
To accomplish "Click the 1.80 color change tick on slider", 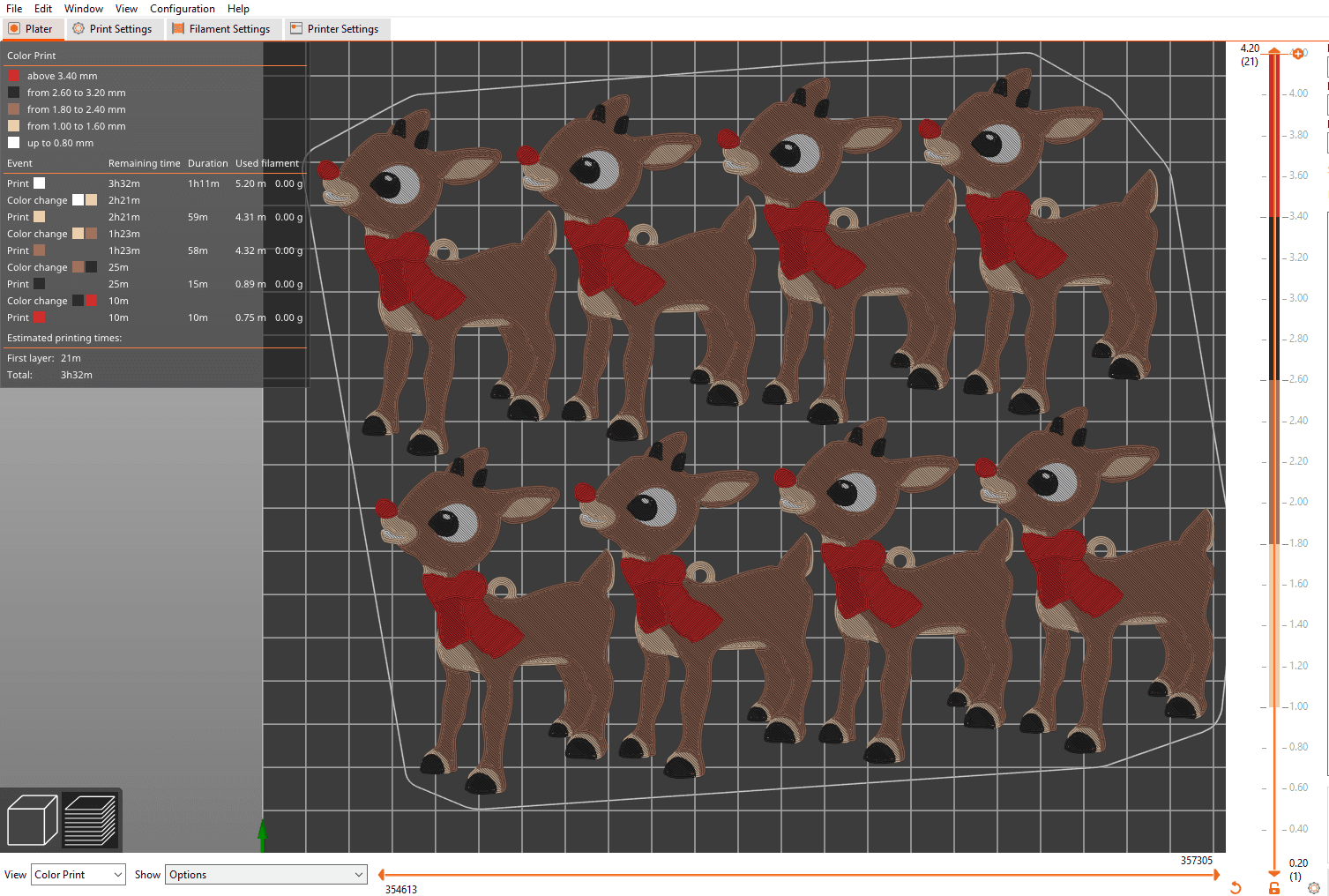I will 1274,543.
